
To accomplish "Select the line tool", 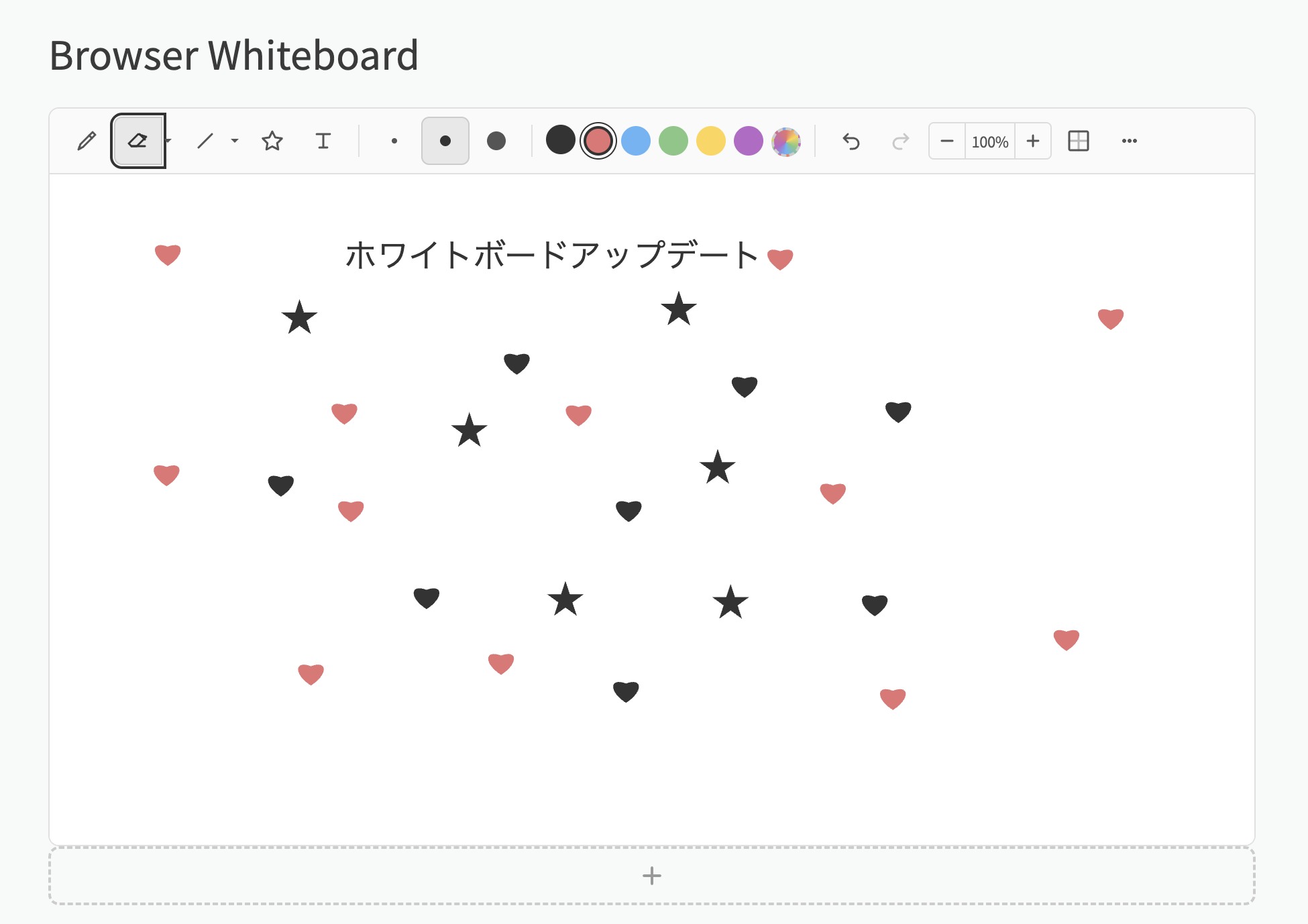I will 205,141.
